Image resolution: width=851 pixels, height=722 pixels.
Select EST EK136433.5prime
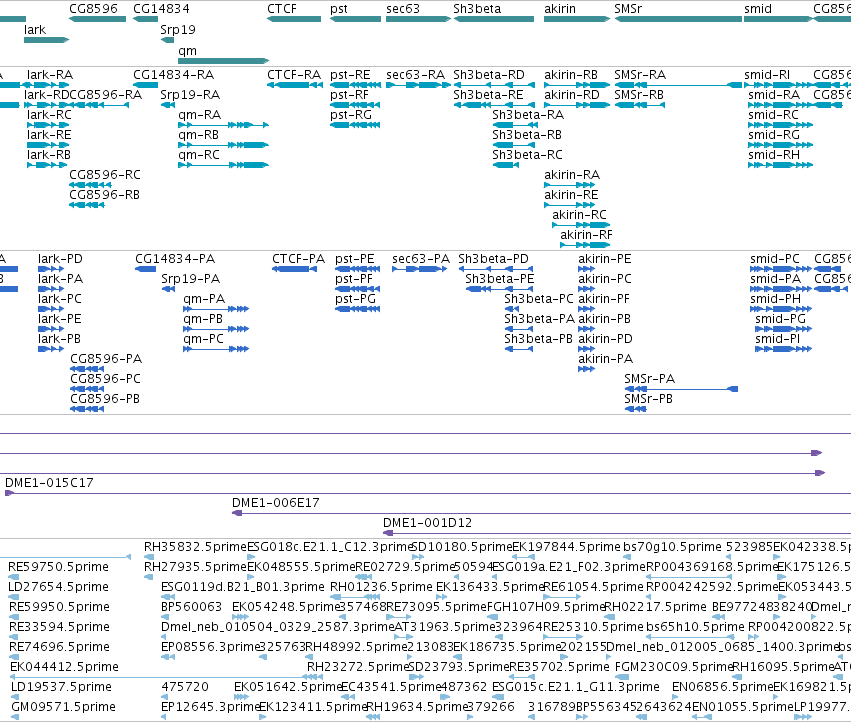(x=490, y=587)
